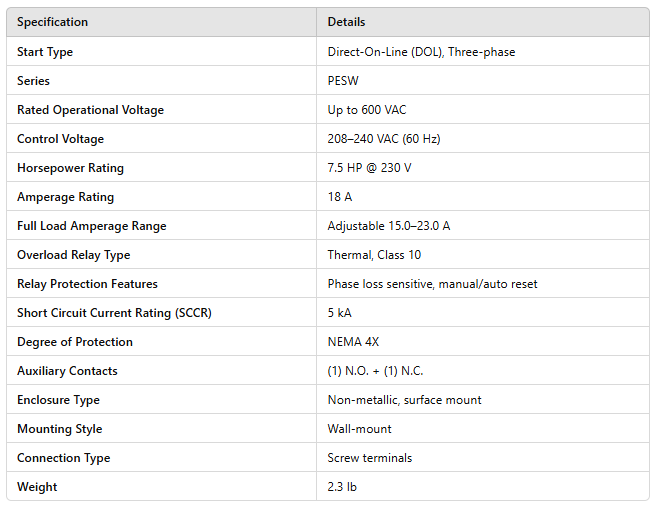
Task: Click Non-metallic, surface mount enclosure value
Action: click(404, 400)
